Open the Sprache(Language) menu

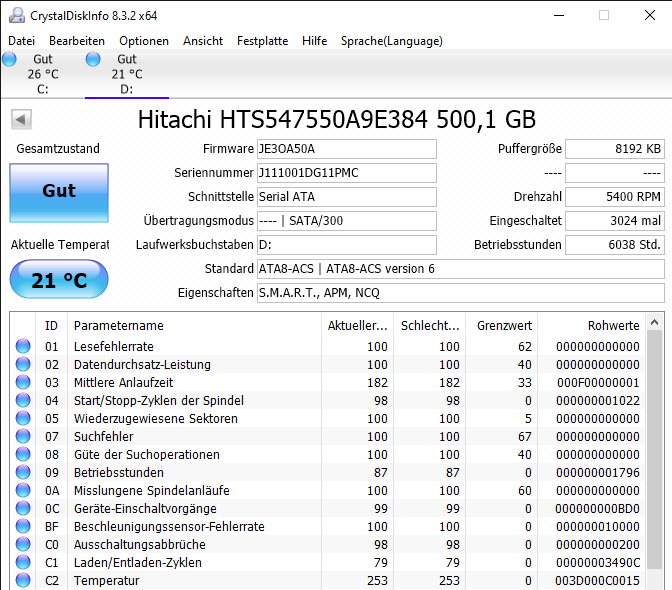tap(391, 41)
